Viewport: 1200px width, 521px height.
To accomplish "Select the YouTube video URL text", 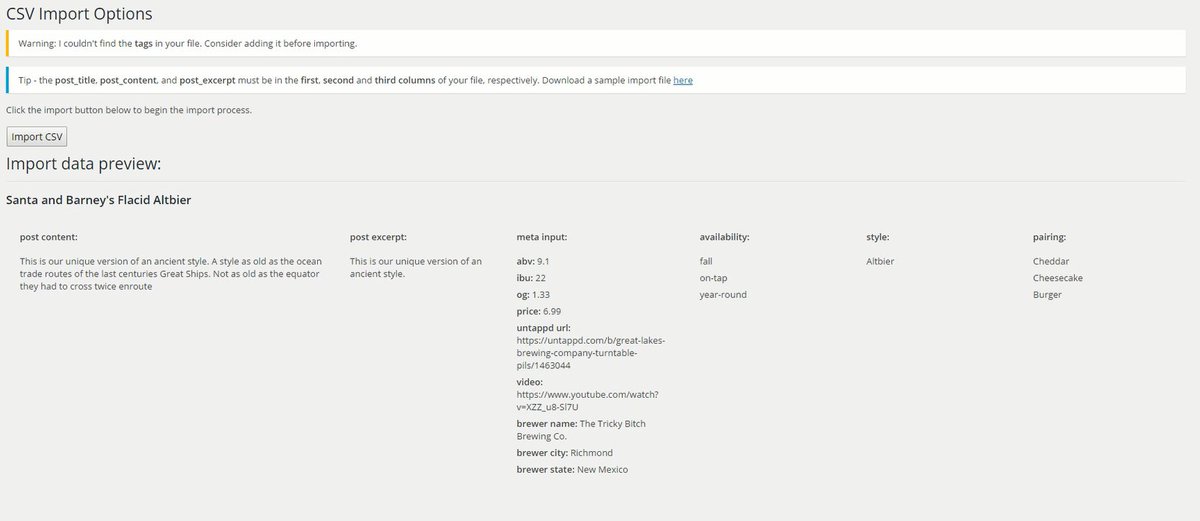I will click(x=587, y=400).
